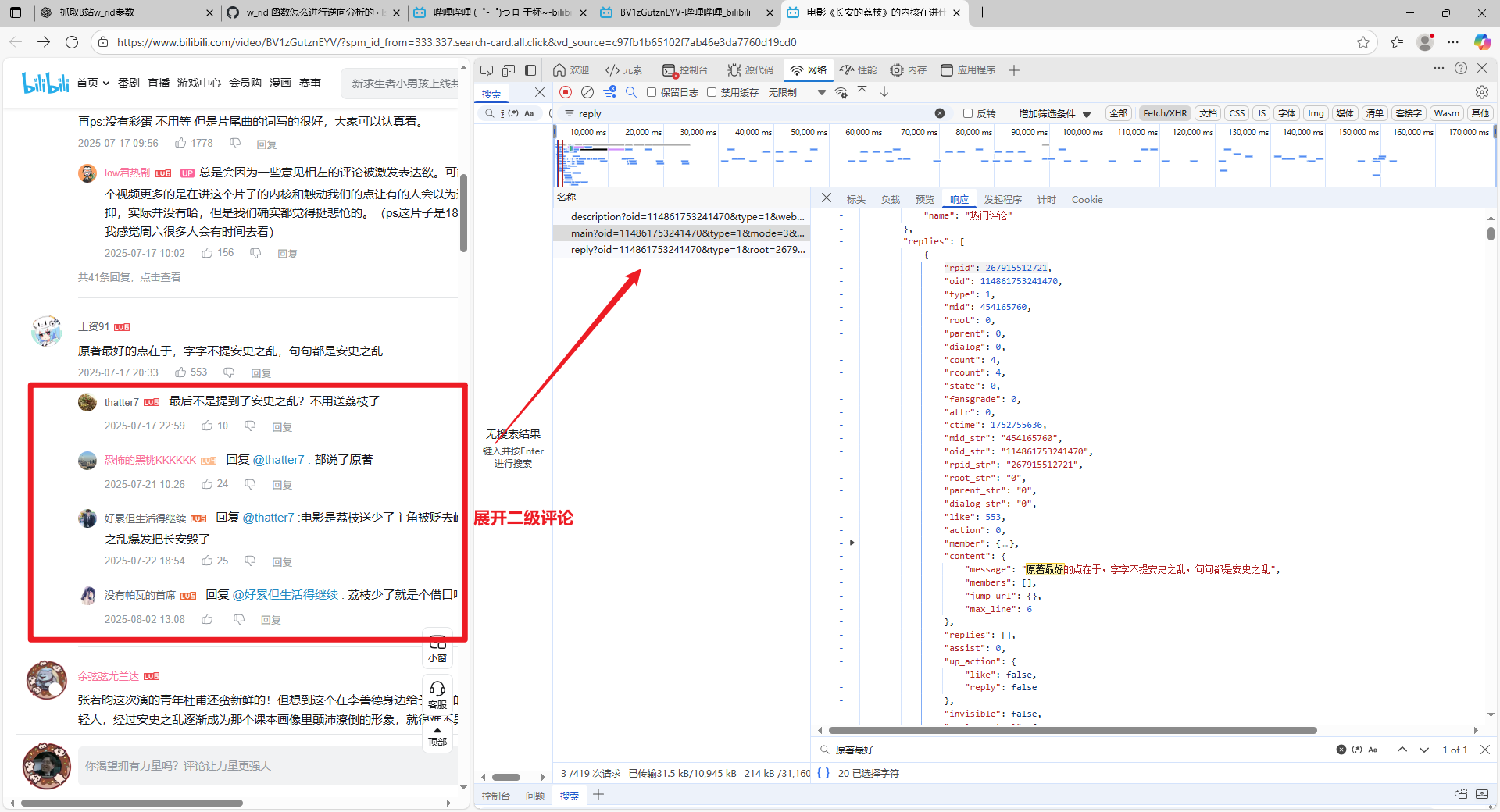Like thatter7's reply with 10 likes
1500x812 pixels.
(207, 426)
